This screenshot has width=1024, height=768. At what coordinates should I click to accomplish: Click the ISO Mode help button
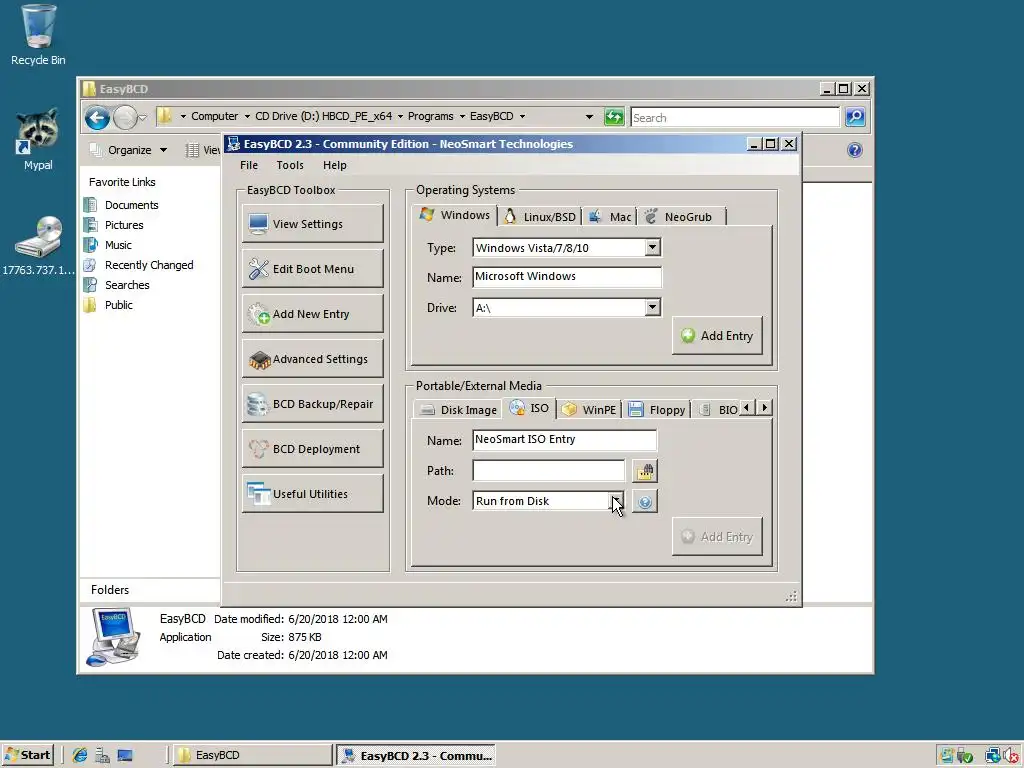tap(645, 502)
